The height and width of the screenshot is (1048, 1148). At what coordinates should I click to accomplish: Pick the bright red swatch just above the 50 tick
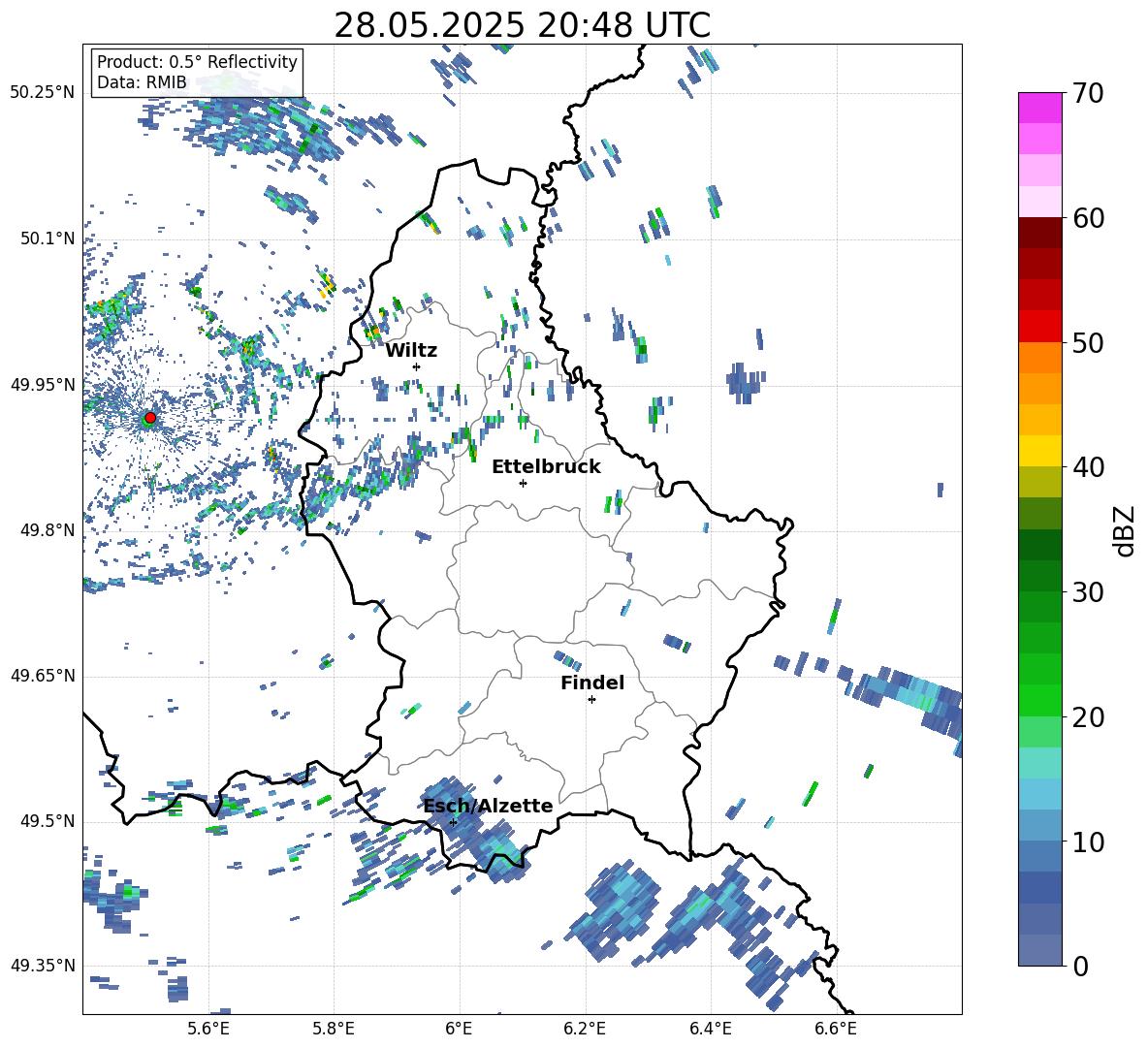pos(1039,327)
